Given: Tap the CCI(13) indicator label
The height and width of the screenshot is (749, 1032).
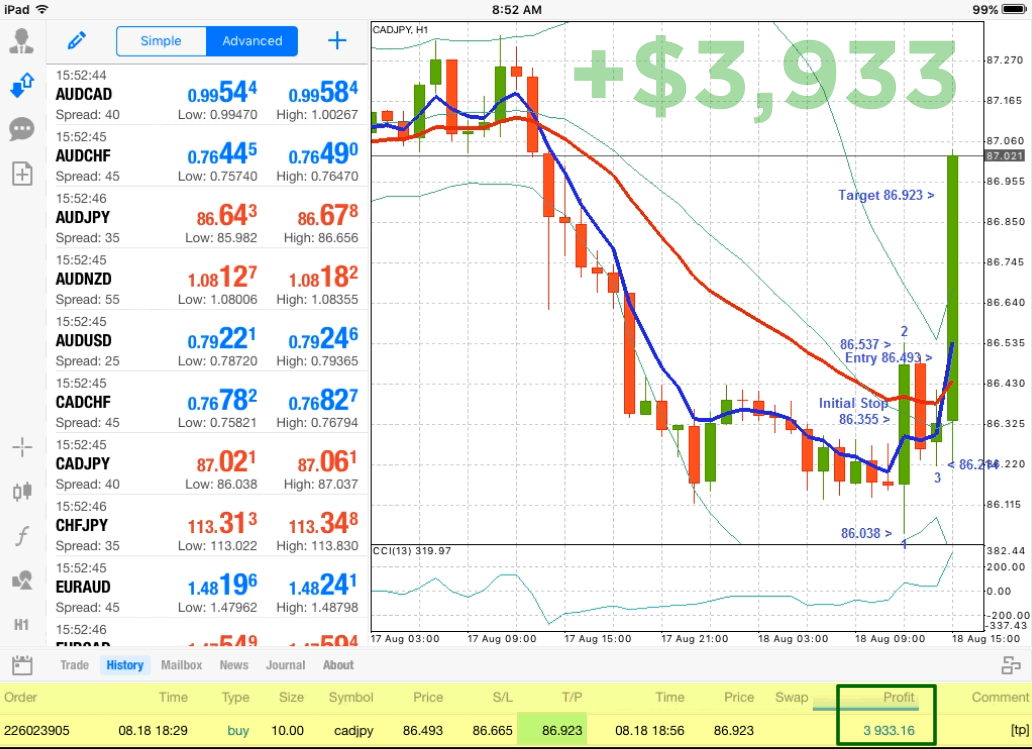Looking at the screenshot, I should point(412,550).
